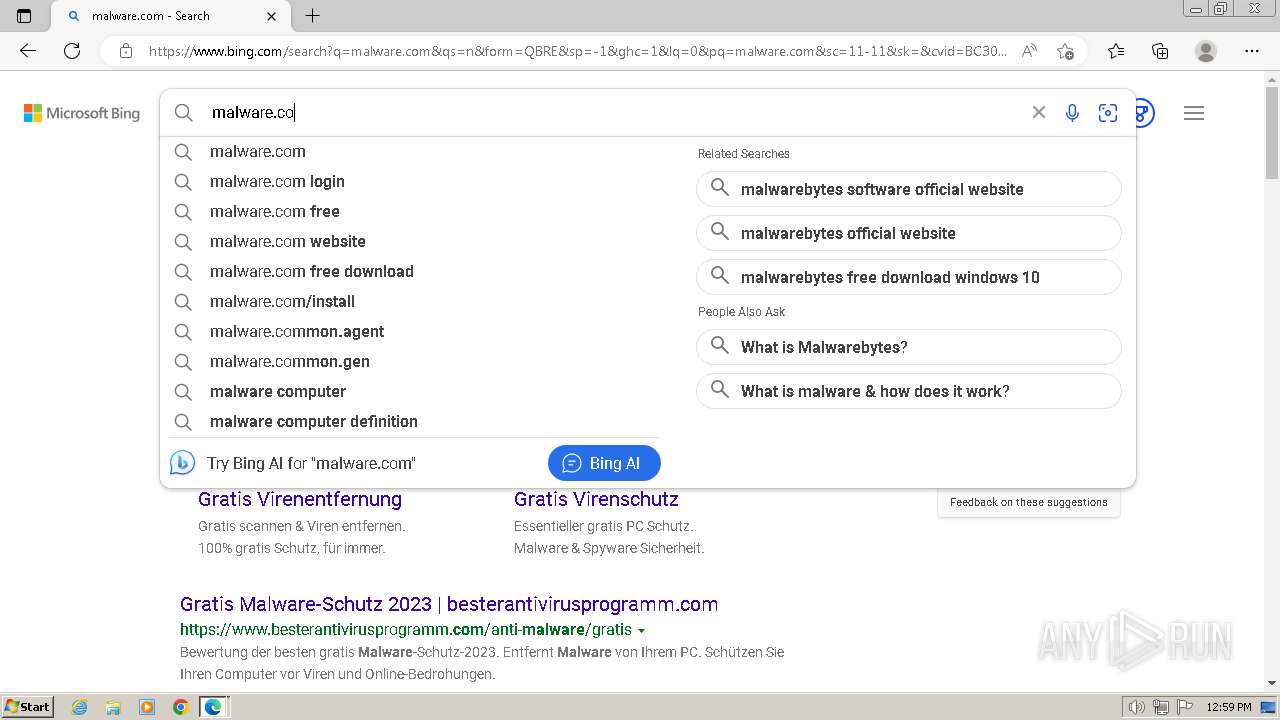Click the Microsoft Bing logo
1280x720 pixels.
click(x=82, y=113)
